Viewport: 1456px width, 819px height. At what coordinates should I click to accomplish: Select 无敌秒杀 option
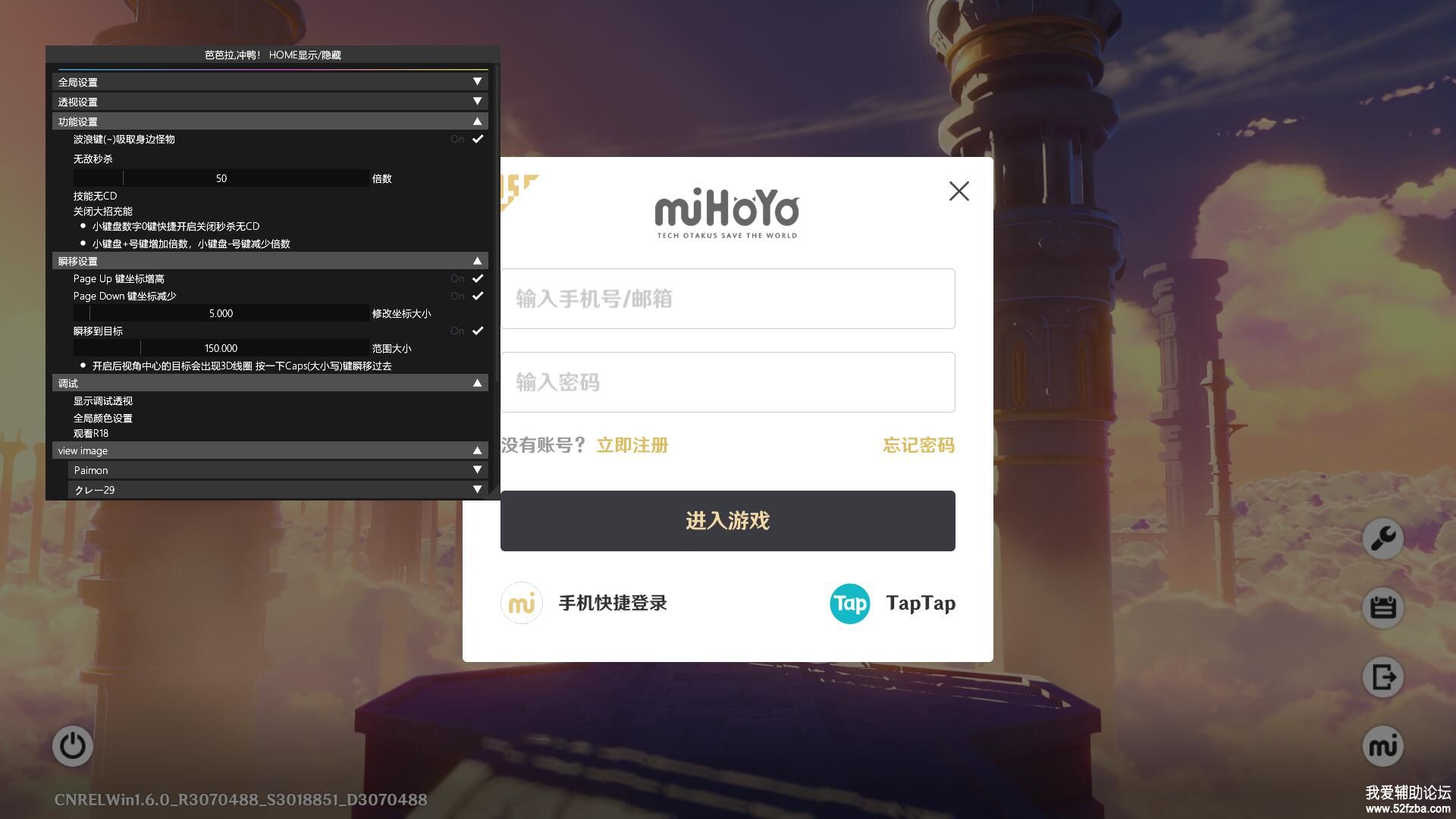(93, 158)
